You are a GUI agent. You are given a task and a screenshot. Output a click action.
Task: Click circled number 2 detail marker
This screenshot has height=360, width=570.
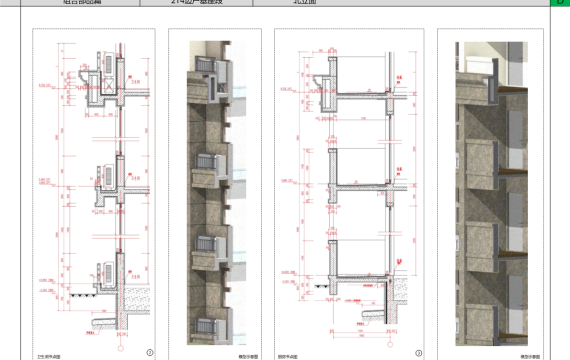coord(150,352)
